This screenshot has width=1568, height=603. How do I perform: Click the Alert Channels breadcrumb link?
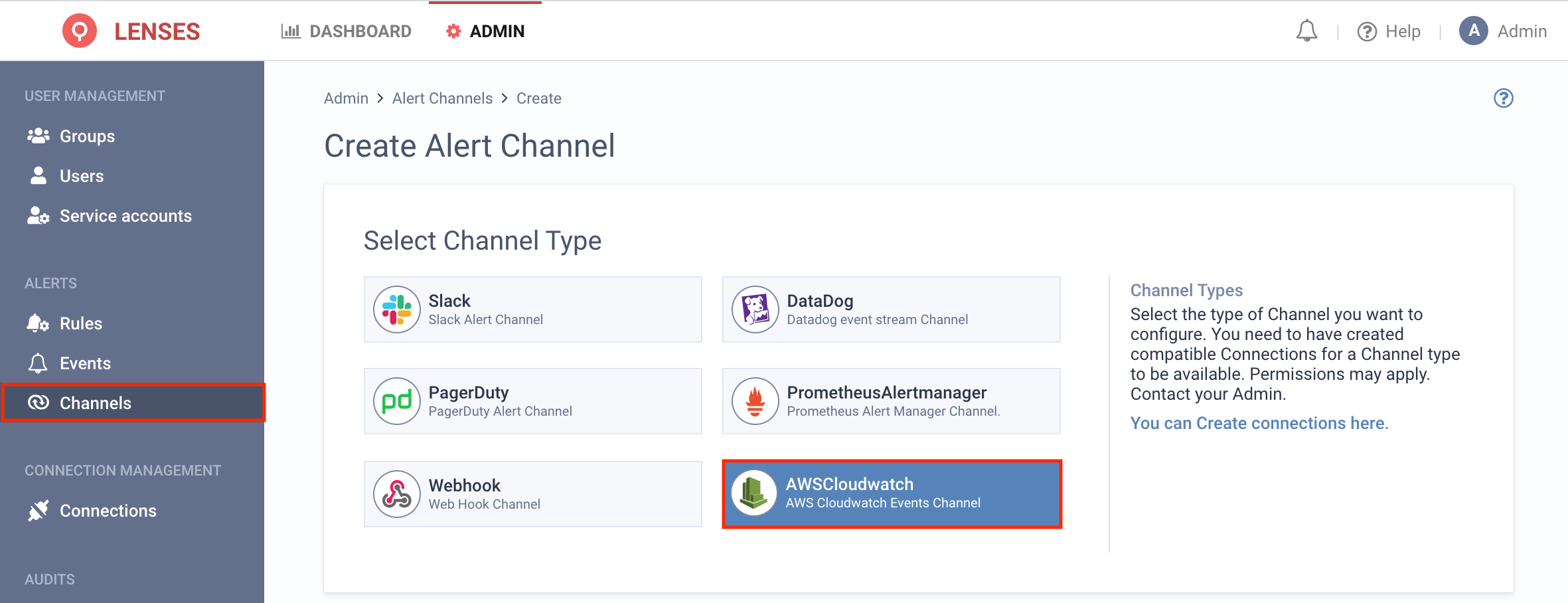[x=442, y=98]
